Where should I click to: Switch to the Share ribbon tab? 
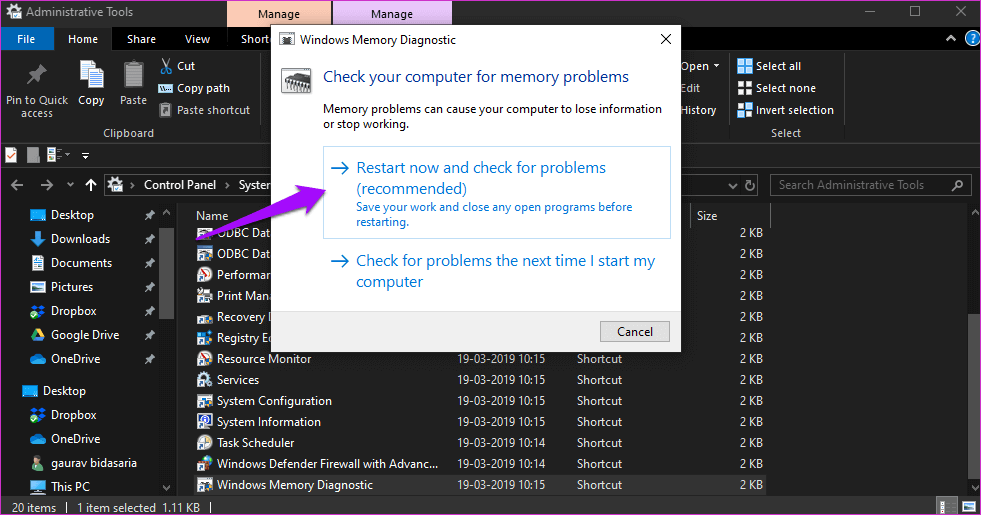[141, 39]
